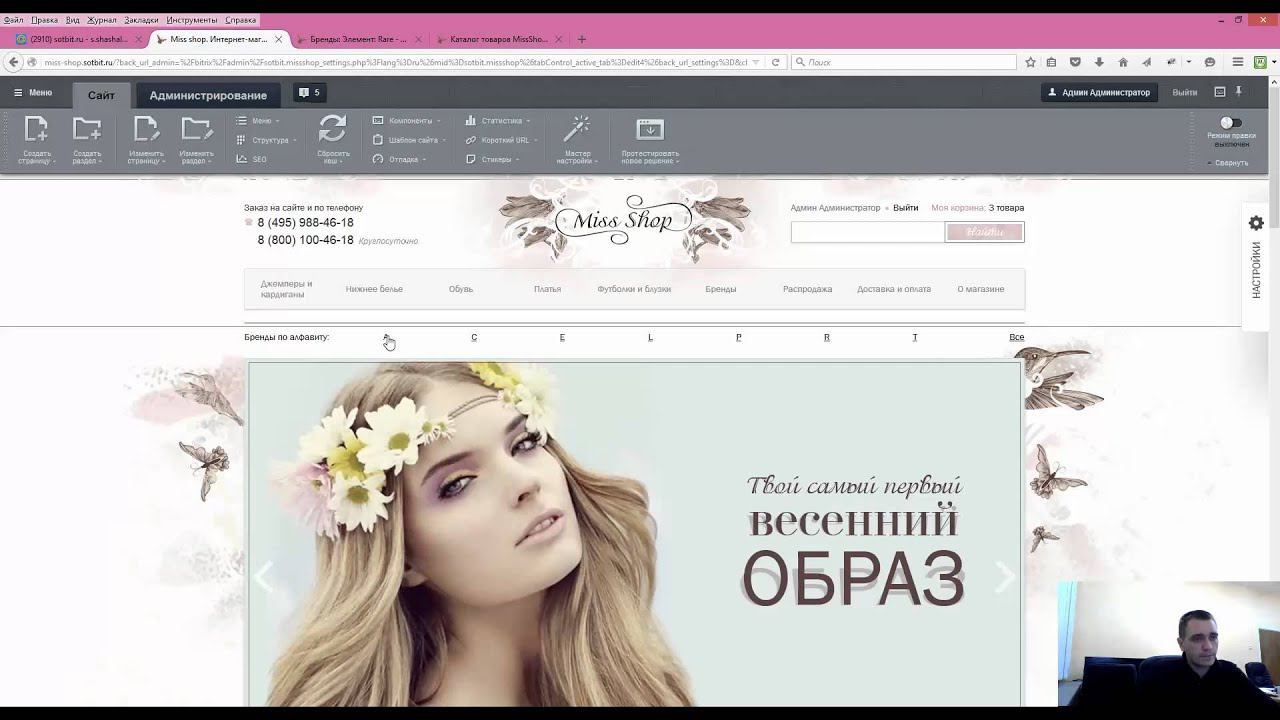Click Выйти in the admin panel header

coord(1184,92)
